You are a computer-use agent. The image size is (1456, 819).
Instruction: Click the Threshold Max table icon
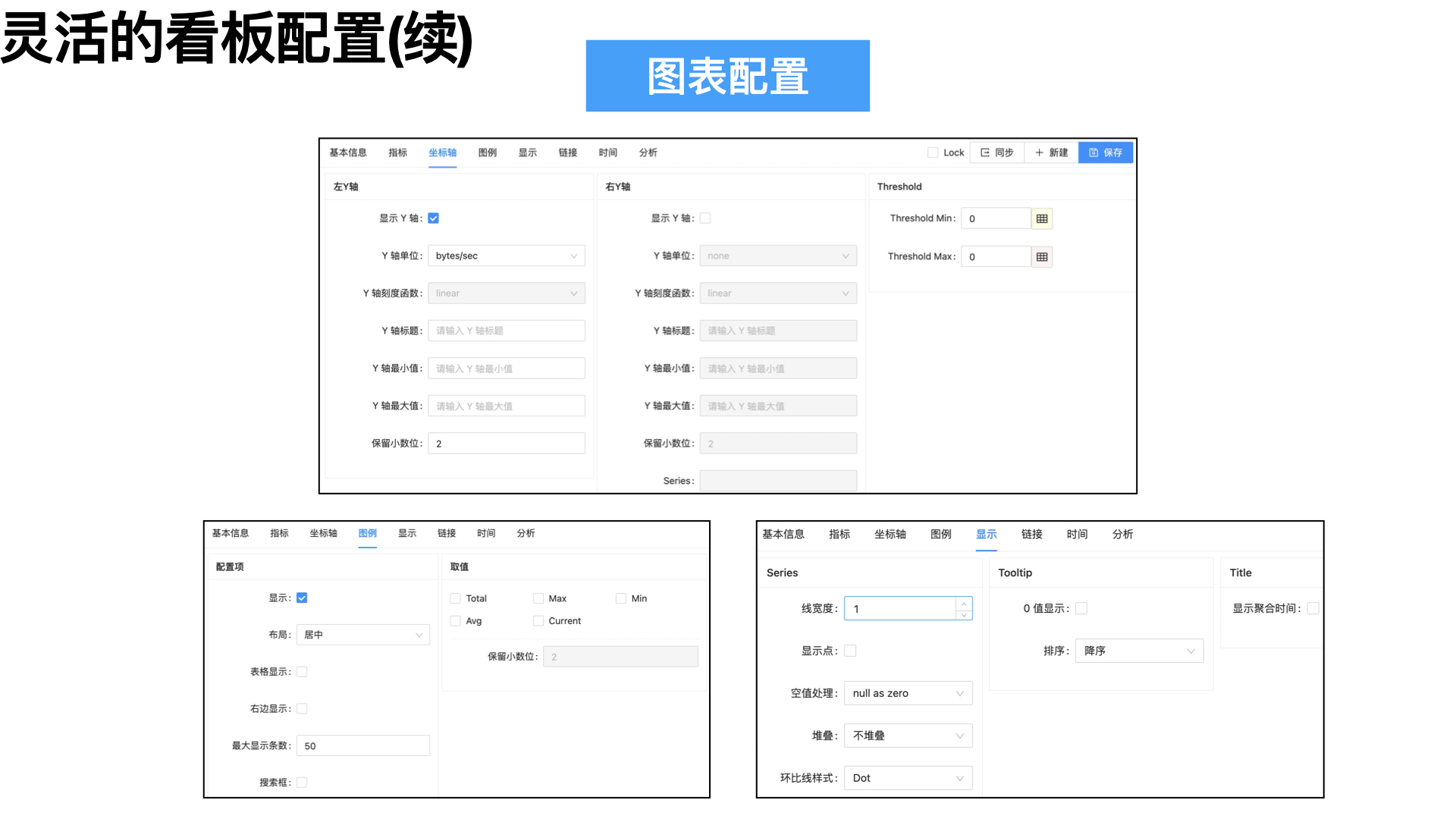point(1042,257)
